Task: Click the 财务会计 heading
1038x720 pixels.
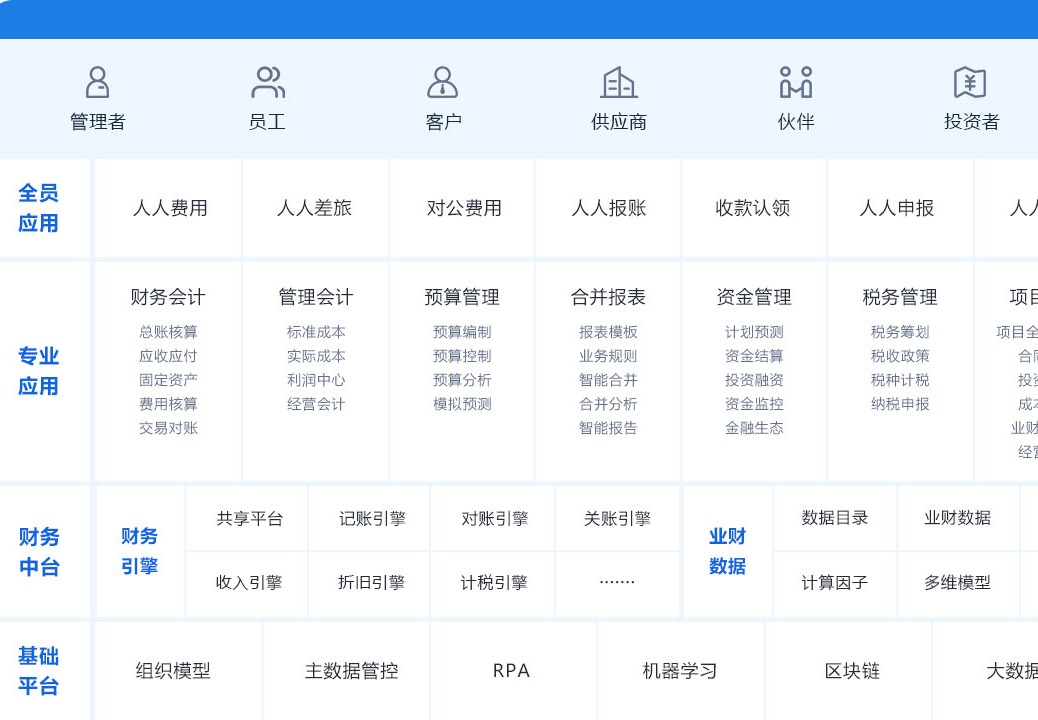Action: [x=168, y=296]
